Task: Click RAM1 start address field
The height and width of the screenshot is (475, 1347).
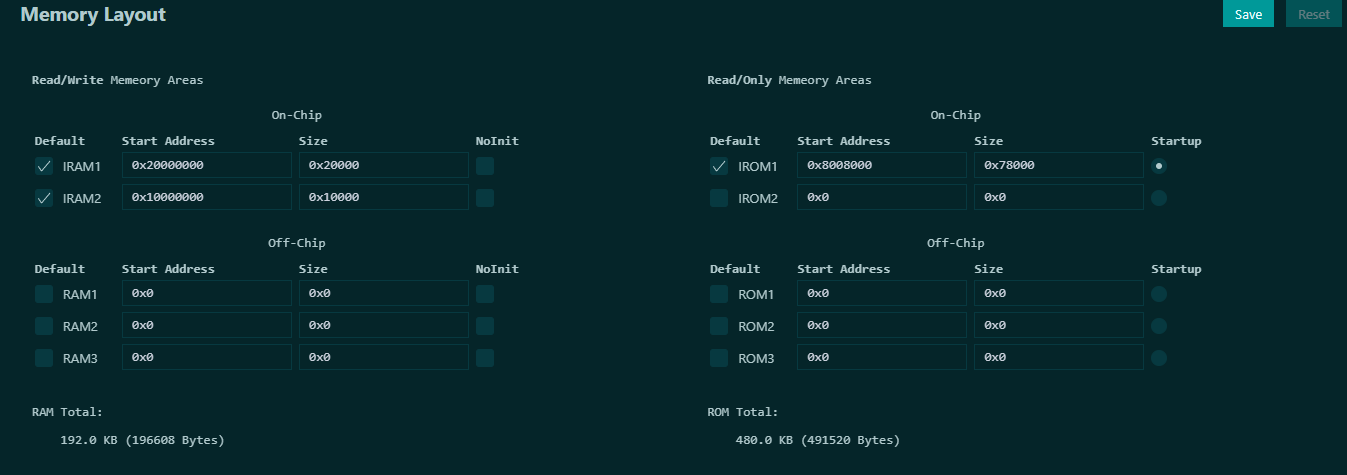Action: point(207,294)
